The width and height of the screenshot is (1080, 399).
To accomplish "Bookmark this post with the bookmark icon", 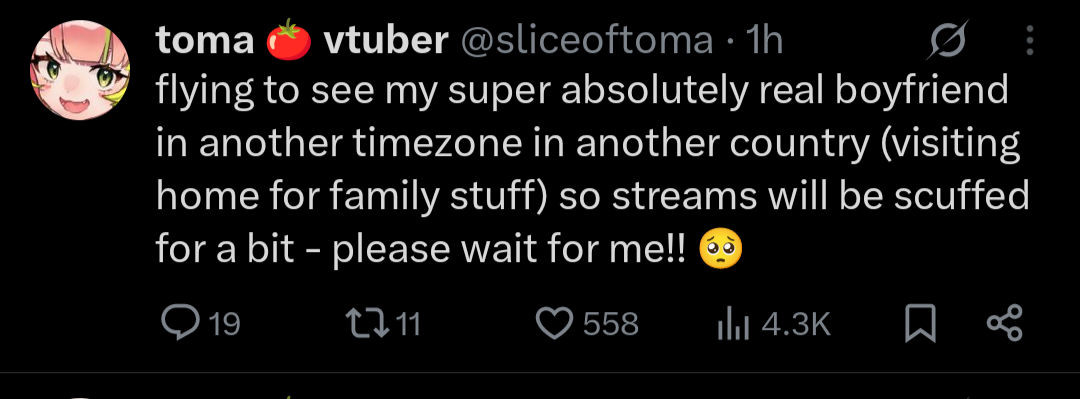I will coord(920,323).
